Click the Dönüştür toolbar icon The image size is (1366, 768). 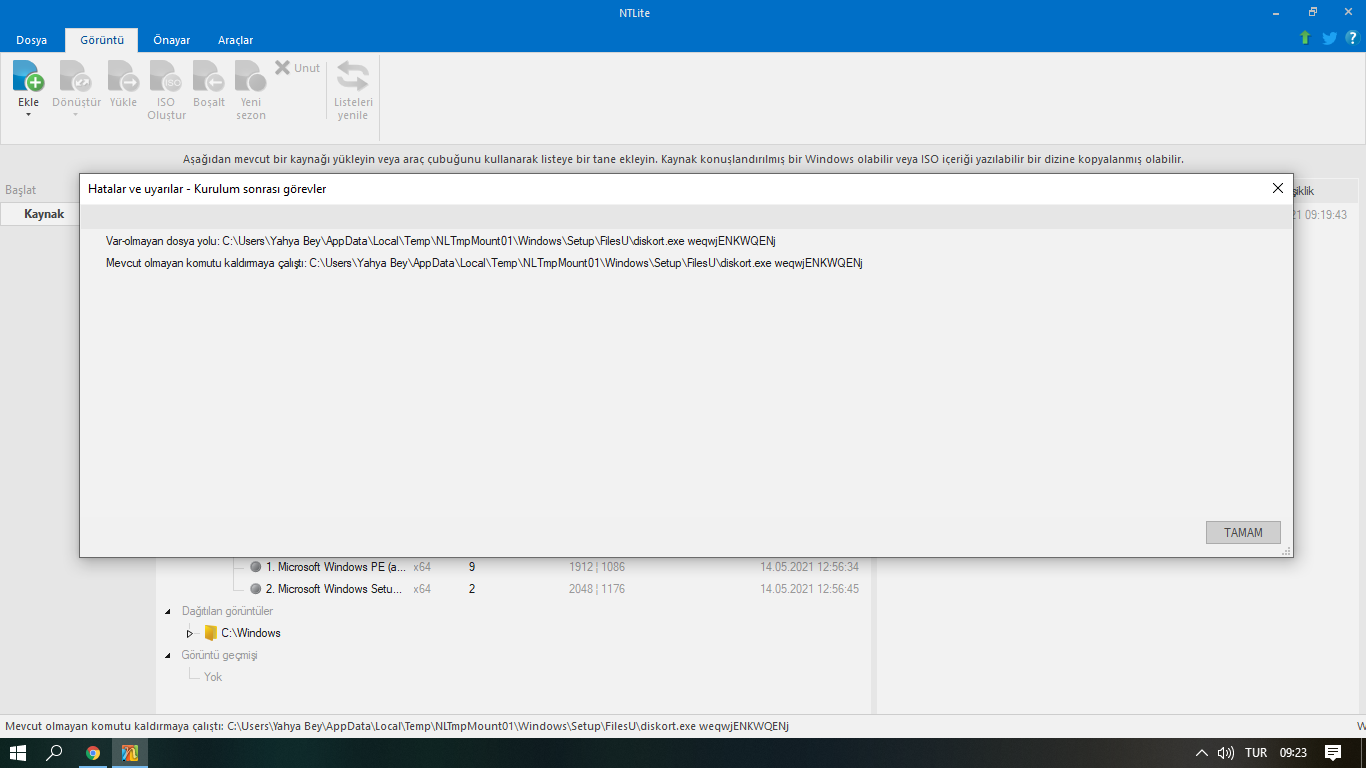tap(76, 76)
